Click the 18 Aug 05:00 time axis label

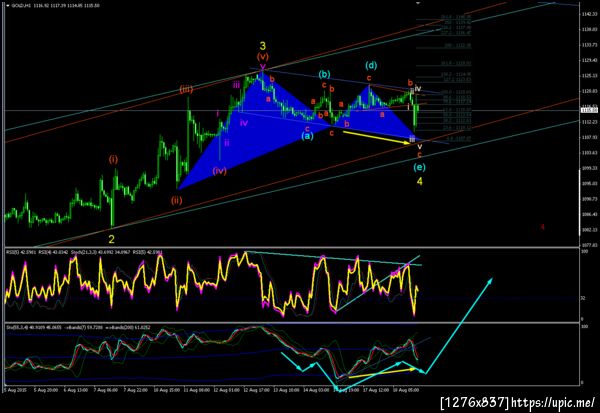(406, 390)
